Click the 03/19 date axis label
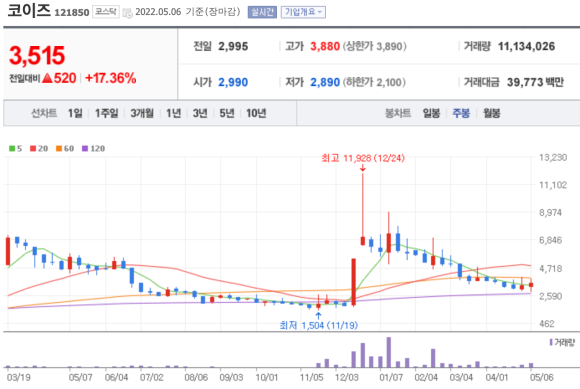 pyautogui.click(x=18, y=378)
